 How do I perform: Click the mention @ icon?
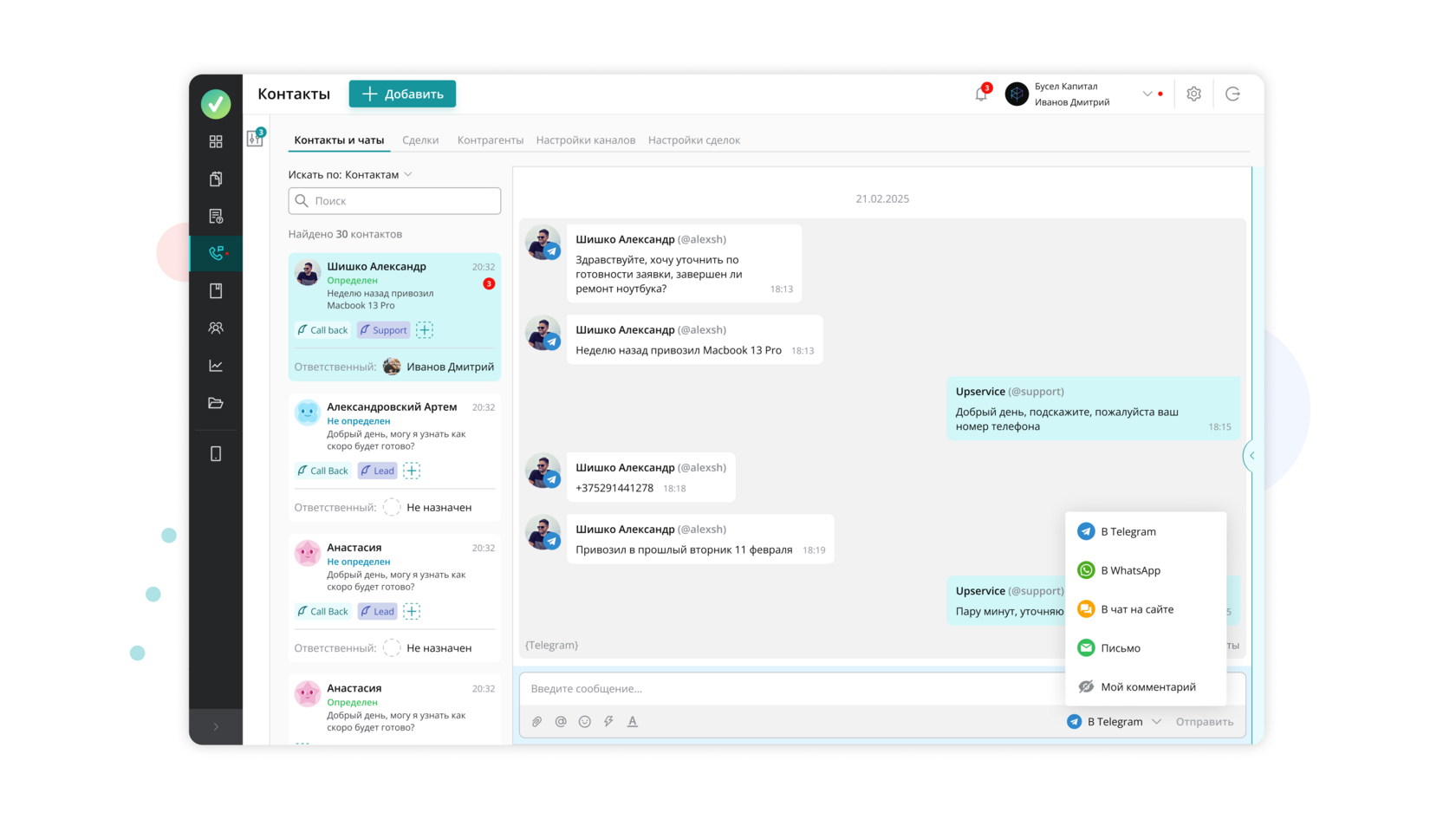pyautogui.click(x=561, y=721)
